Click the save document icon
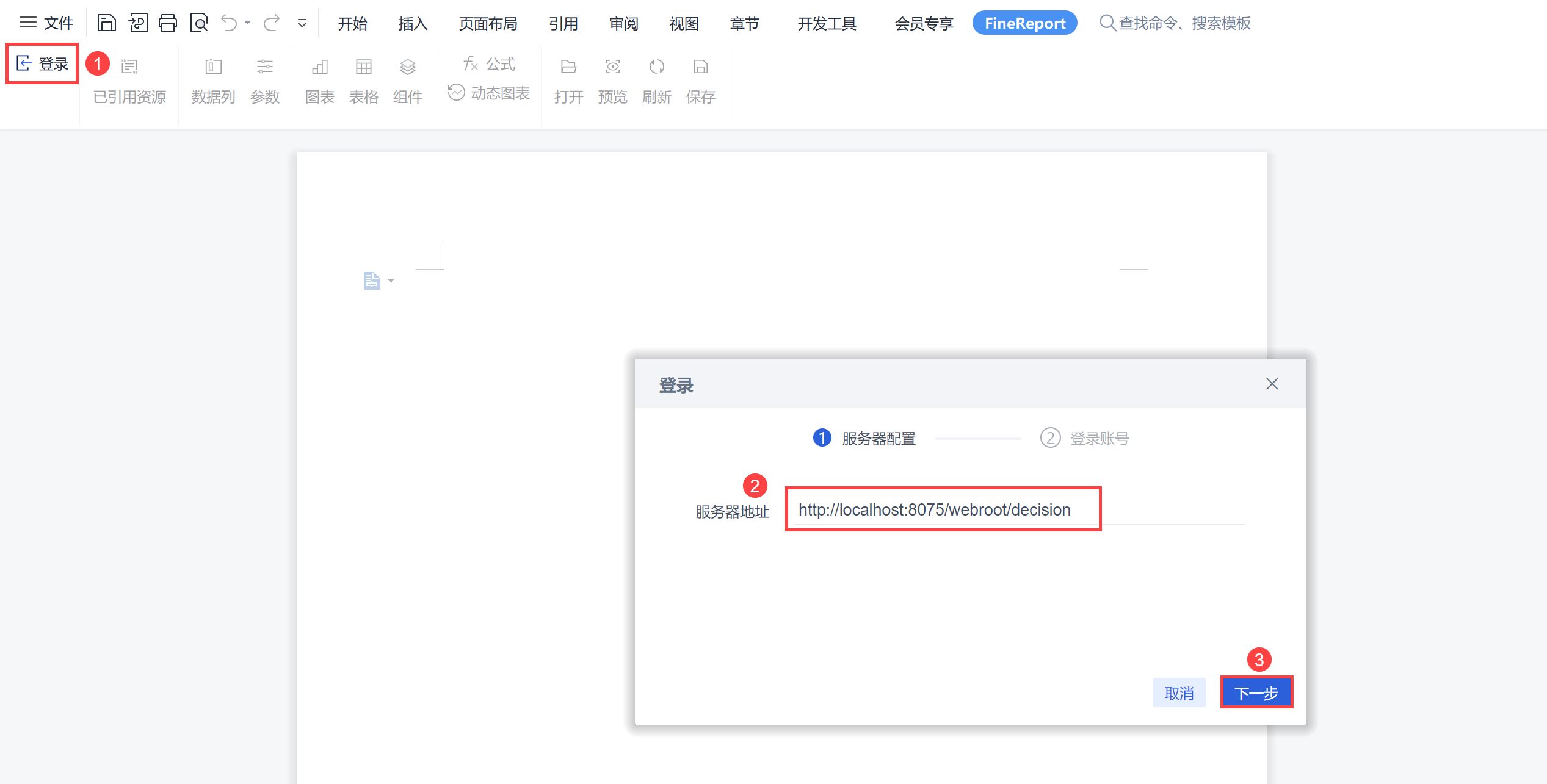This screenshot has width=1547, height=784. [107, 23]
